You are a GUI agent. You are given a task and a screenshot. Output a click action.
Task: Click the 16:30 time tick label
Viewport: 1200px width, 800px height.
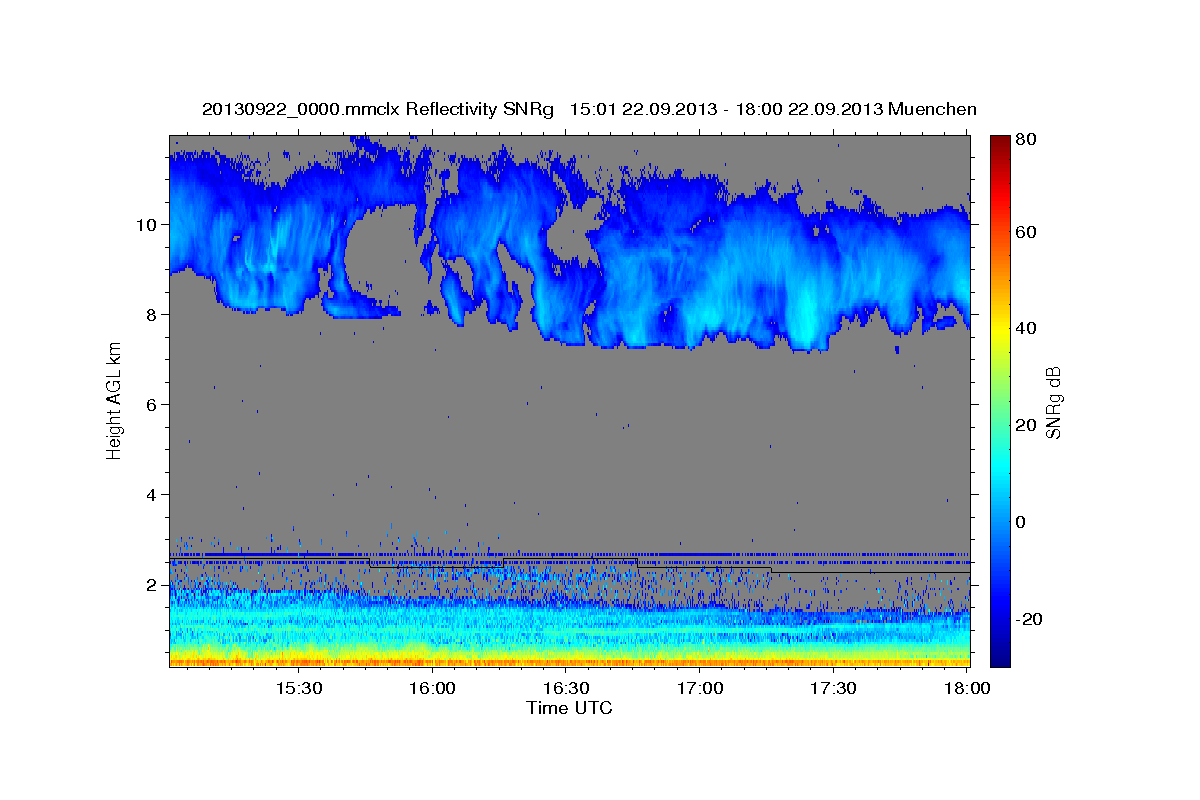pyautogui.click(x=566, y=689)
